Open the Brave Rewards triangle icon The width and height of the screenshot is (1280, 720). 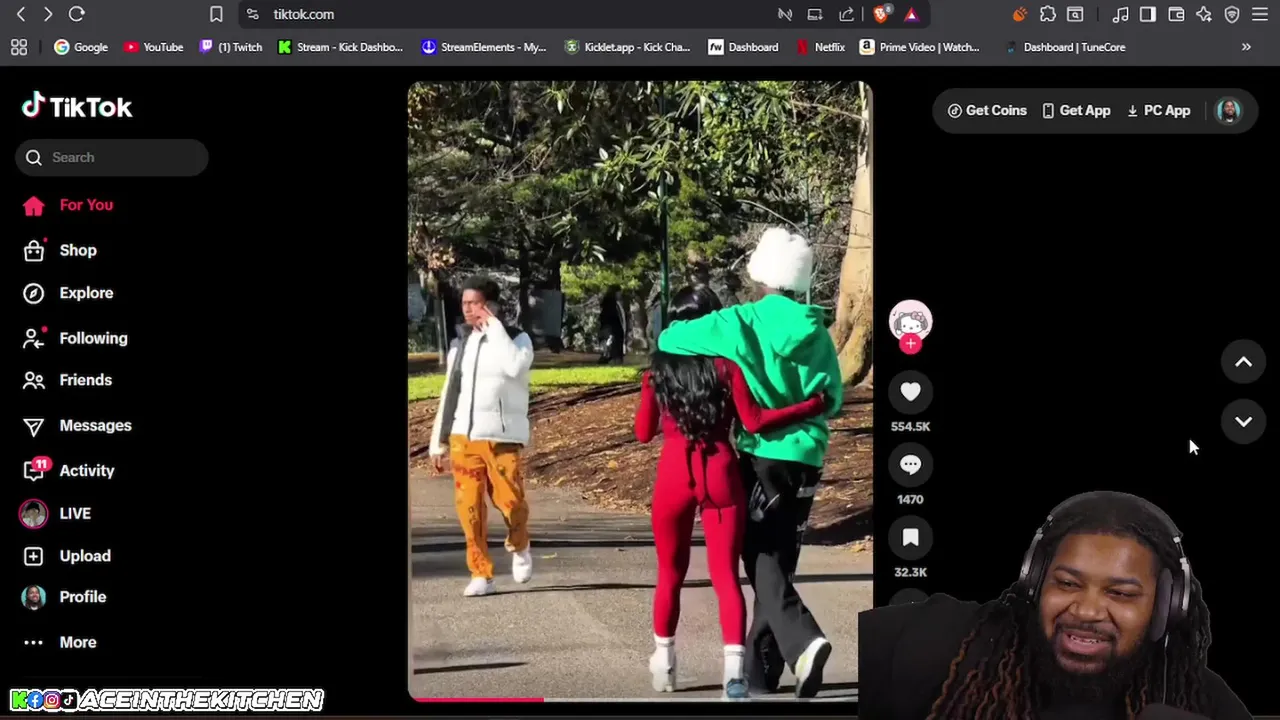click(x=911, y=14)
